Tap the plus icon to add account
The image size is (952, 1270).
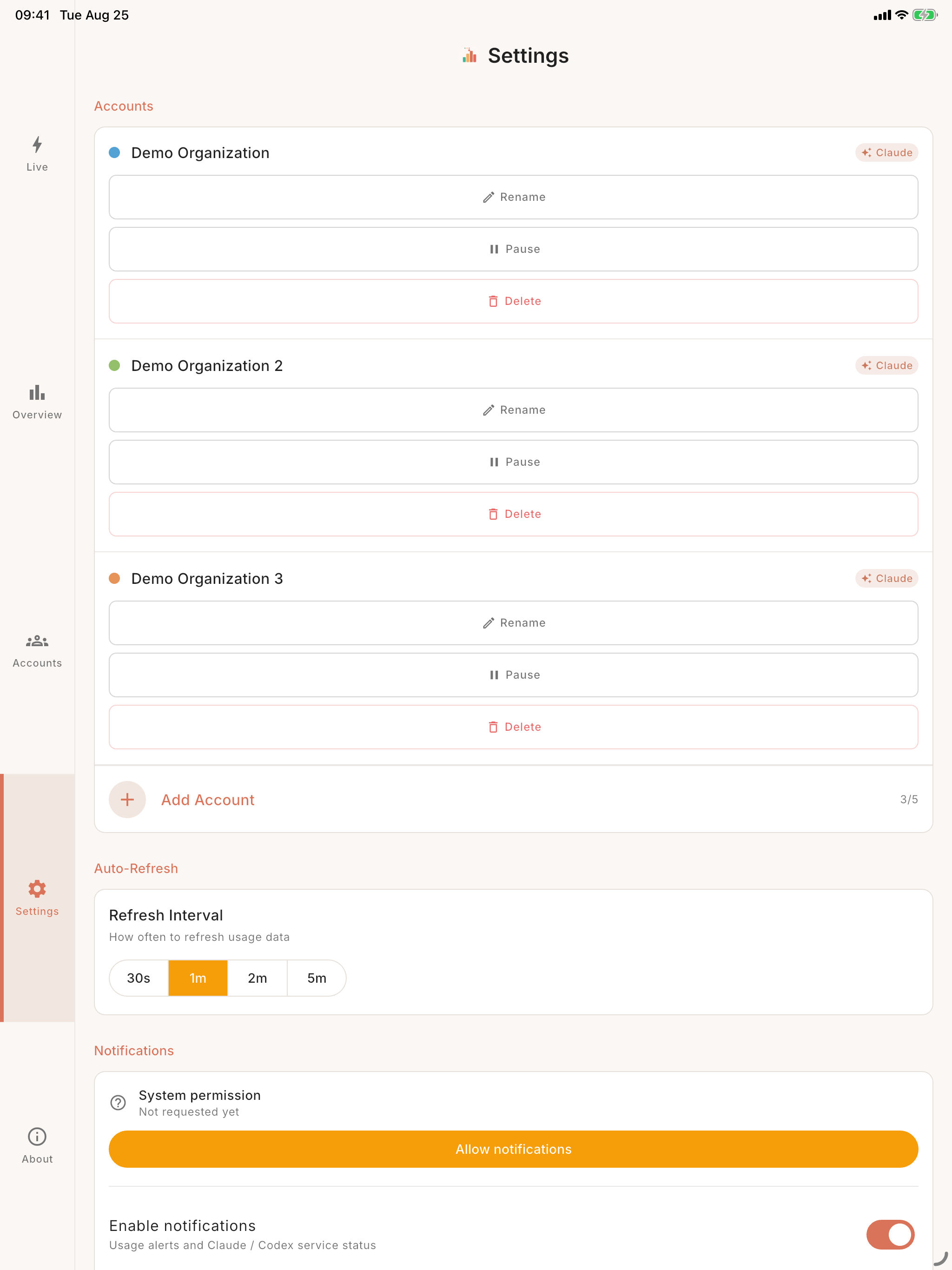point(127,799)
